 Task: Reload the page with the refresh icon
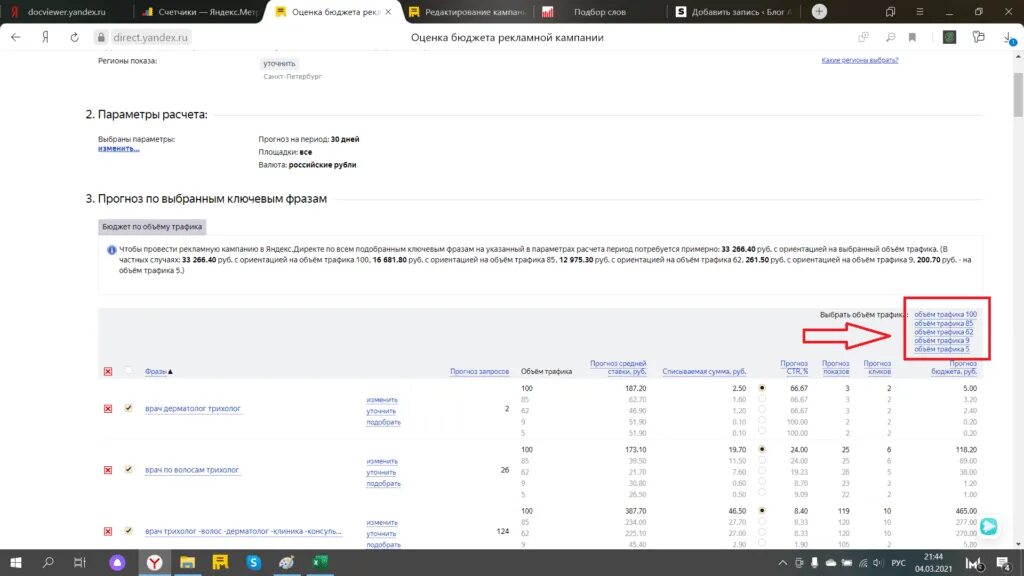tap(74, 37)
